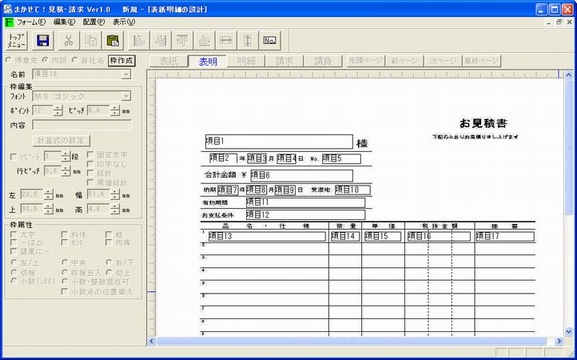This screenshot has height=360, width=577.
Task: Click the No. numbering toolbar icon
Action: [x=270, y=40]
